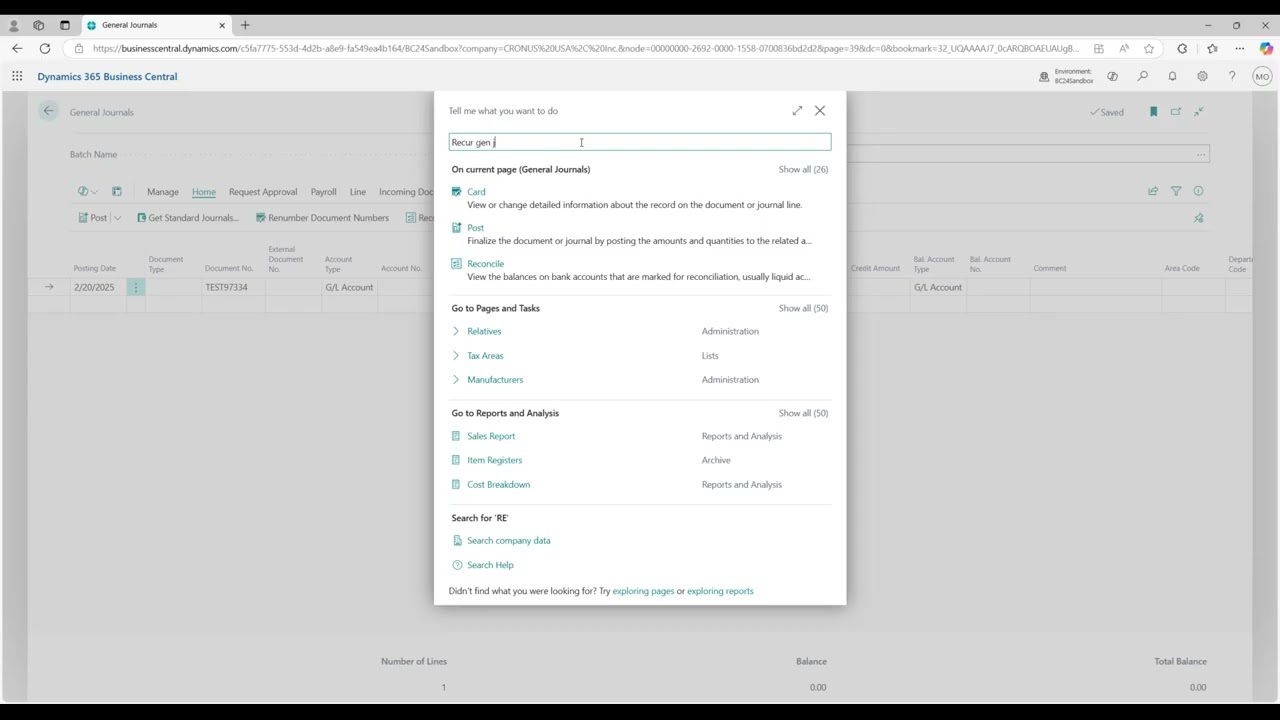This screenshot has width=1280, height=720.
Task: Close the Tell Me dialog
Action: tap(820, 111)
